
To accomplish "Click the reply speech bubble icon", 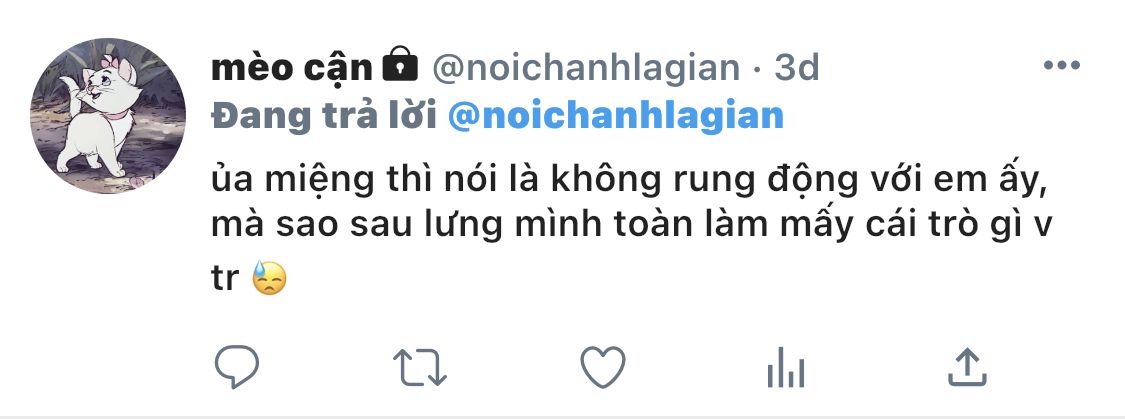I will (237, 368).
